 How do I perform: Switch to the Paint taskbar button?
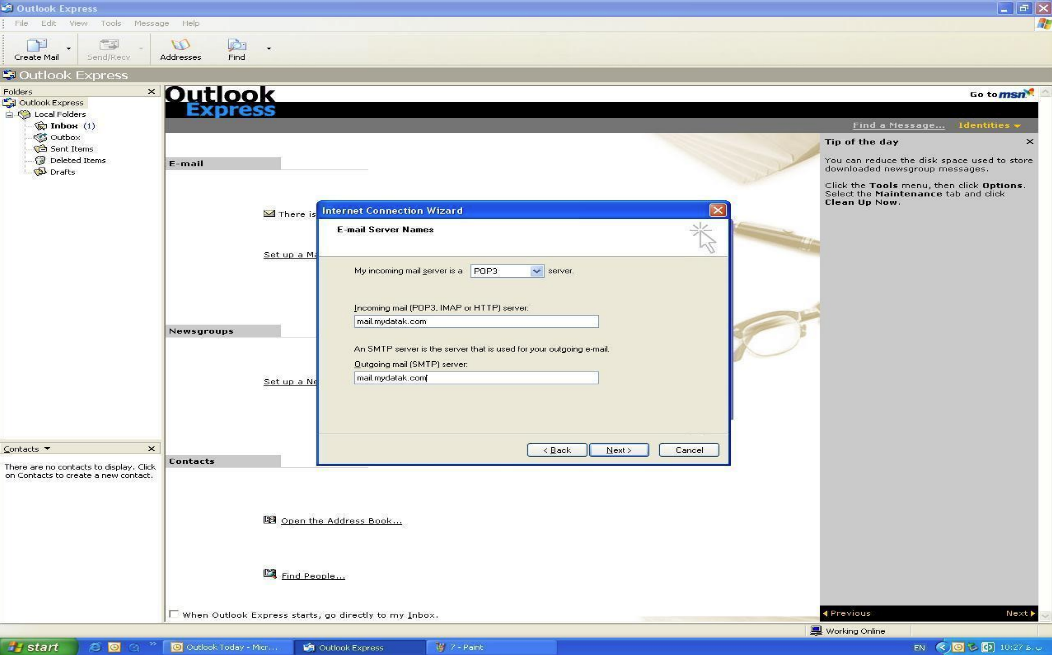490,647
